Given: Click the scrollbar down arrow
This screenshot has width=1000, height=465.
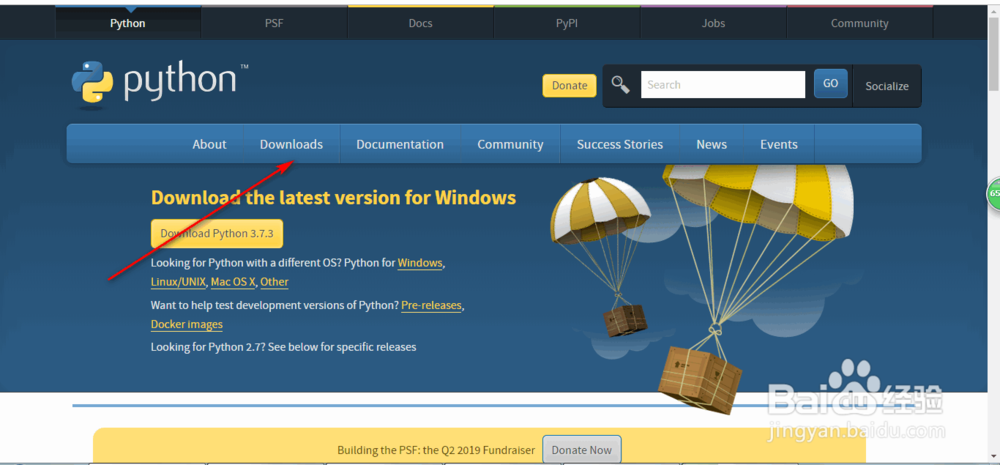Looking at the screenshot, I should click(994, 456).
